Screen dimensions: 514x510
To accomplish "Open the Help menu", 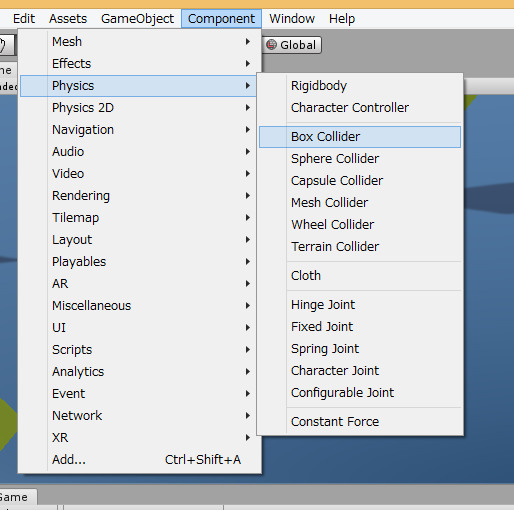I will coord(342,19).
